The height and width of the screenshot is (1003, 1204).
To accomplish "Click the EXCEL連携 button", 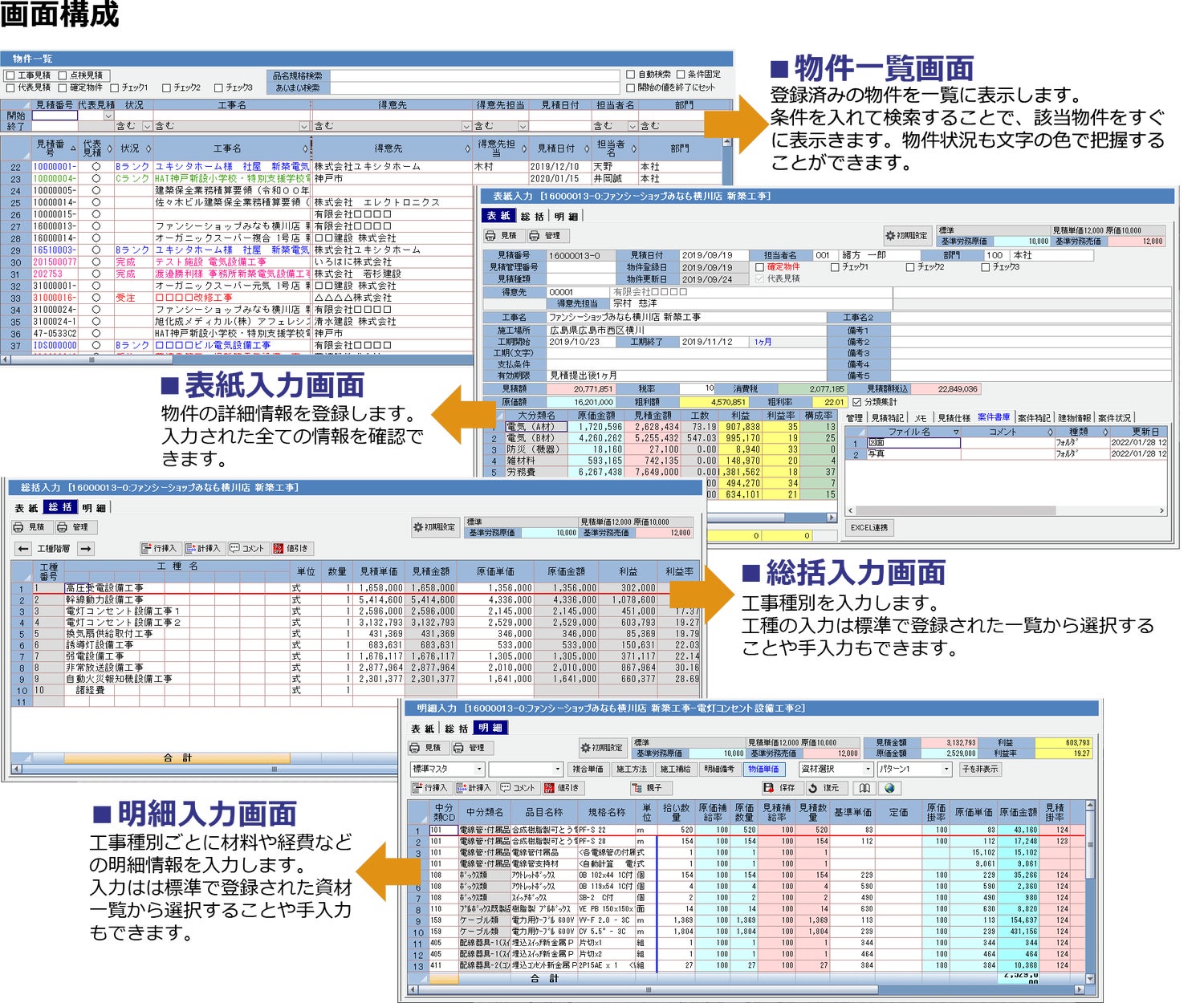I will 869,527.
